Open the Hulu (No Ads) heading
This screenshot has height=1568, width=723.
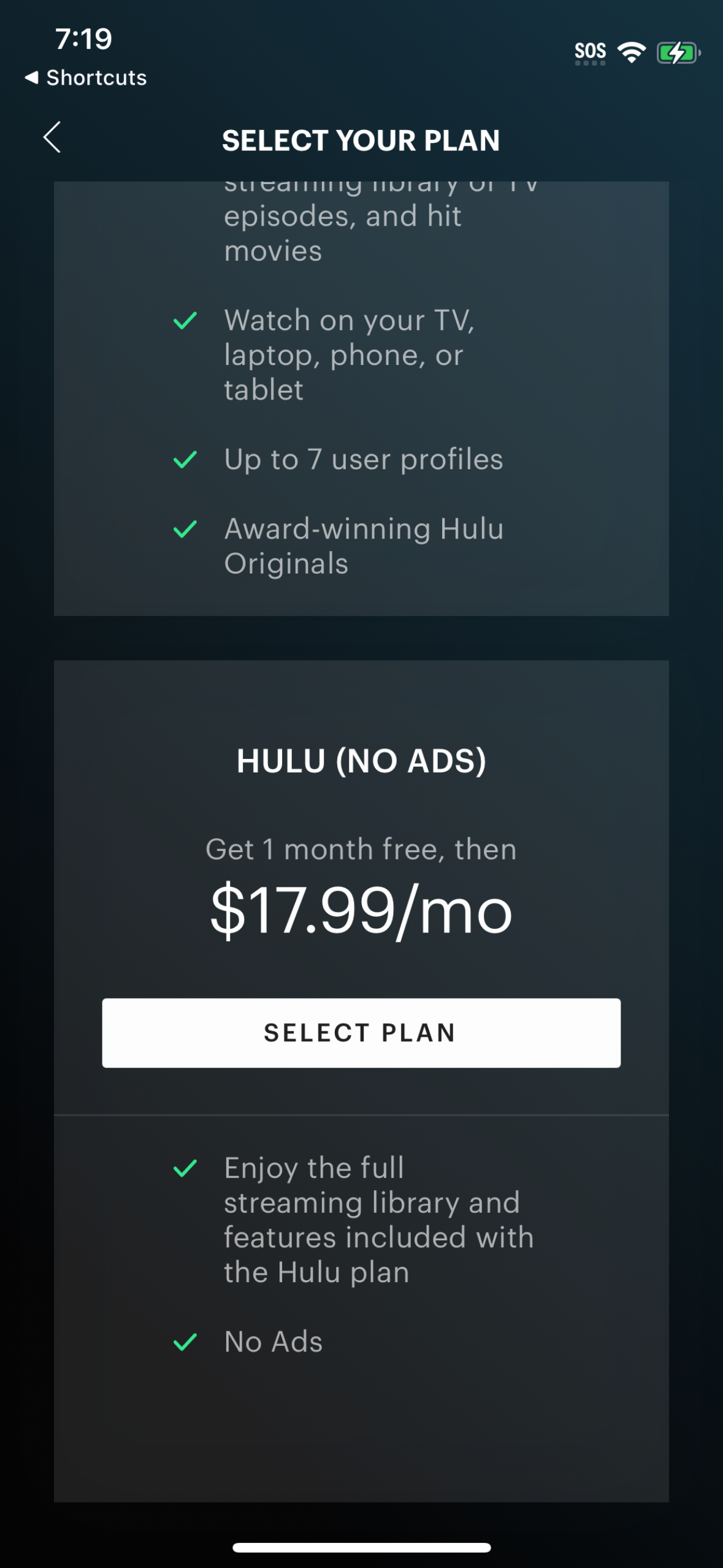(361, 760)
